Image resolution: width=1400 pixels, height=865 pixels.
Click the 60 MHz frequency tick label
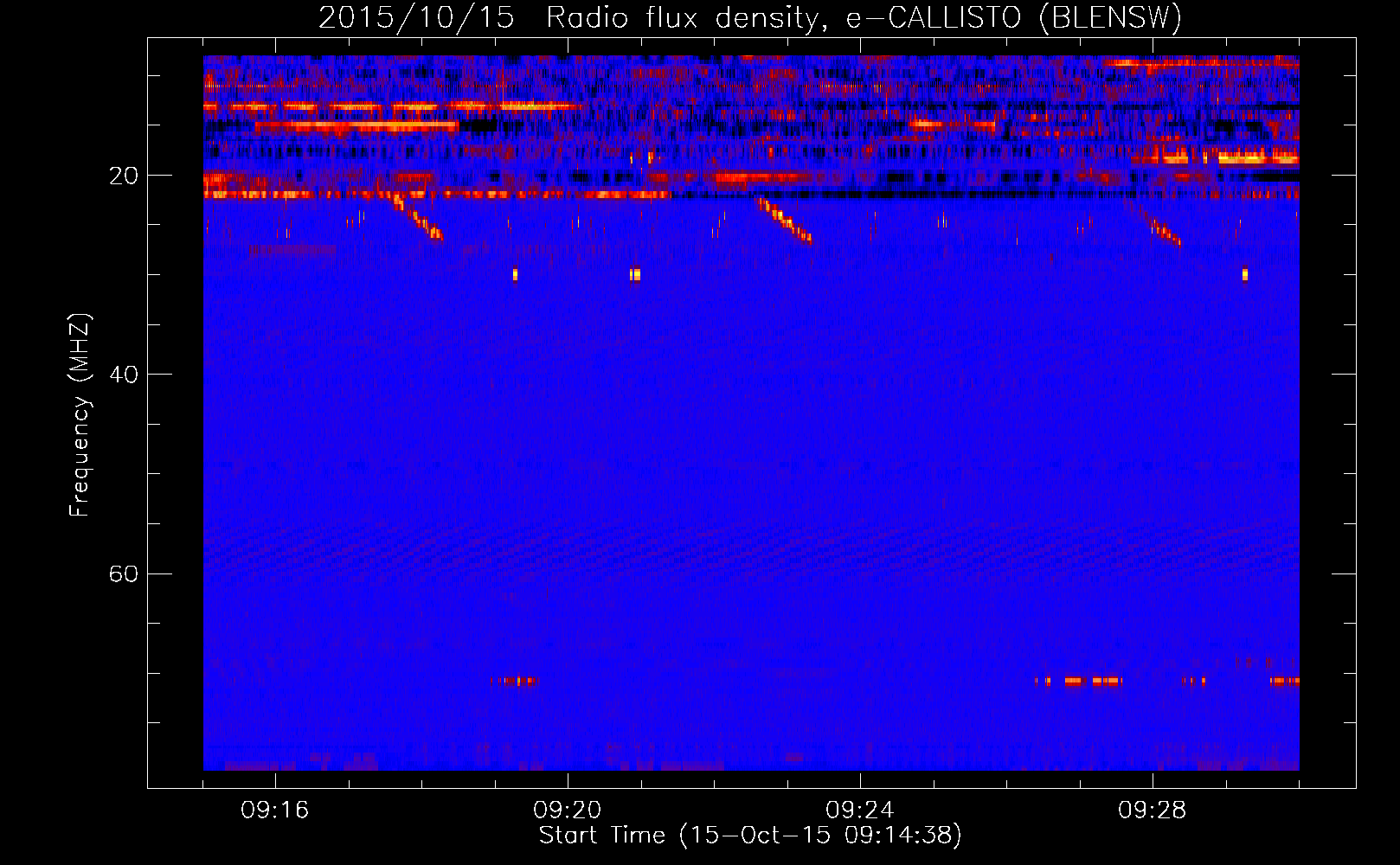pos(123,574)
